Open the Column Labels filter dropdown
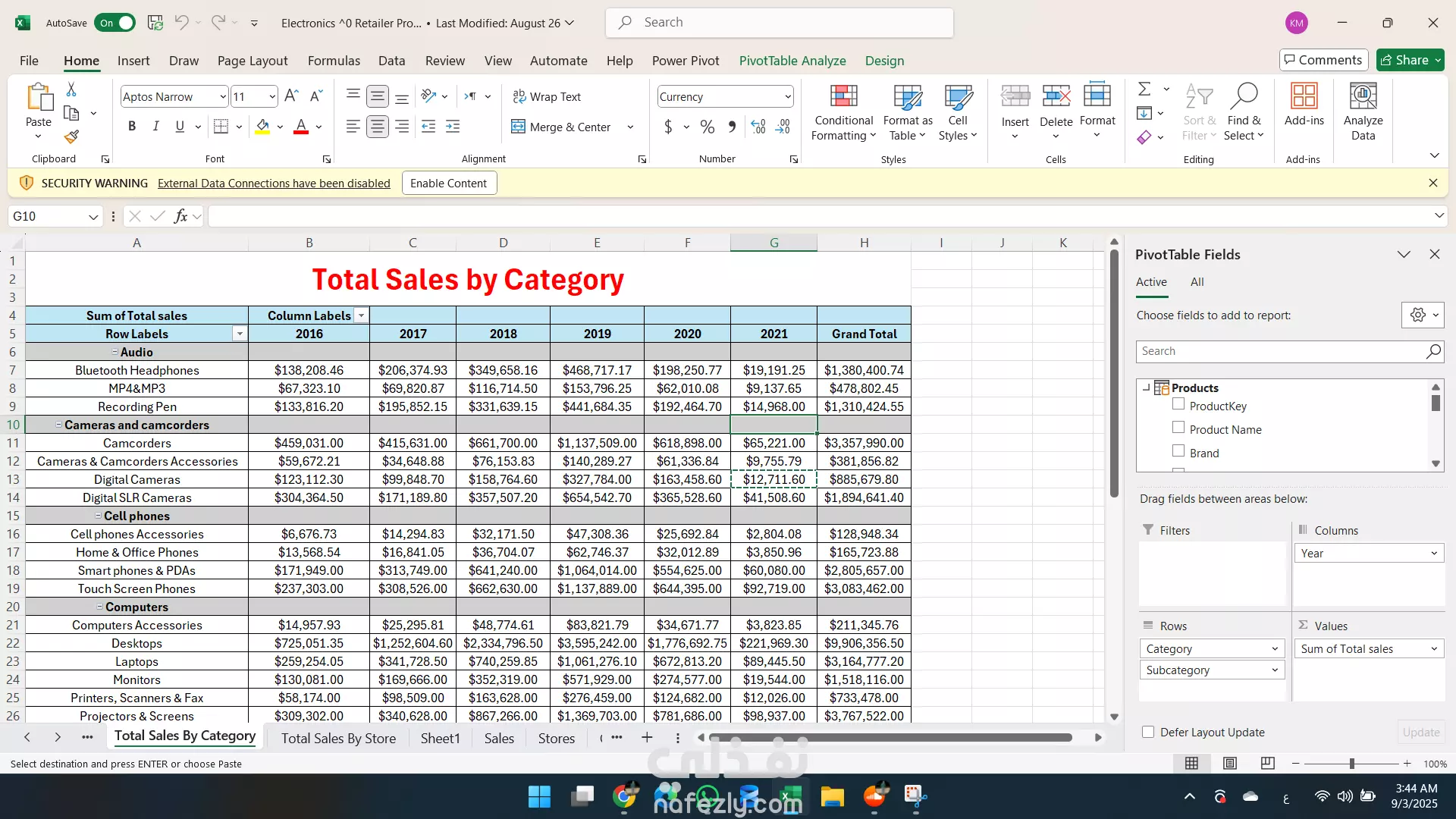Viewport: 1456px width, 819px height. coord(362,315)
